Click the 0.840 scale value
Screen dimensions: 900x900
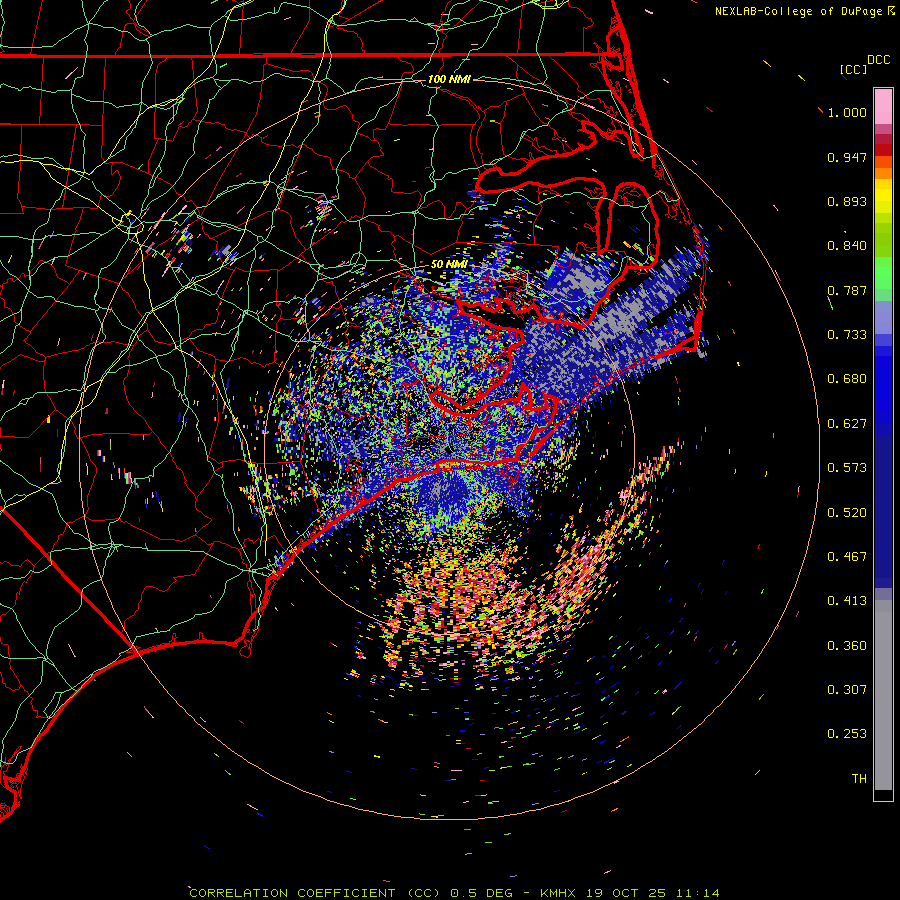[x=847, y=246]
